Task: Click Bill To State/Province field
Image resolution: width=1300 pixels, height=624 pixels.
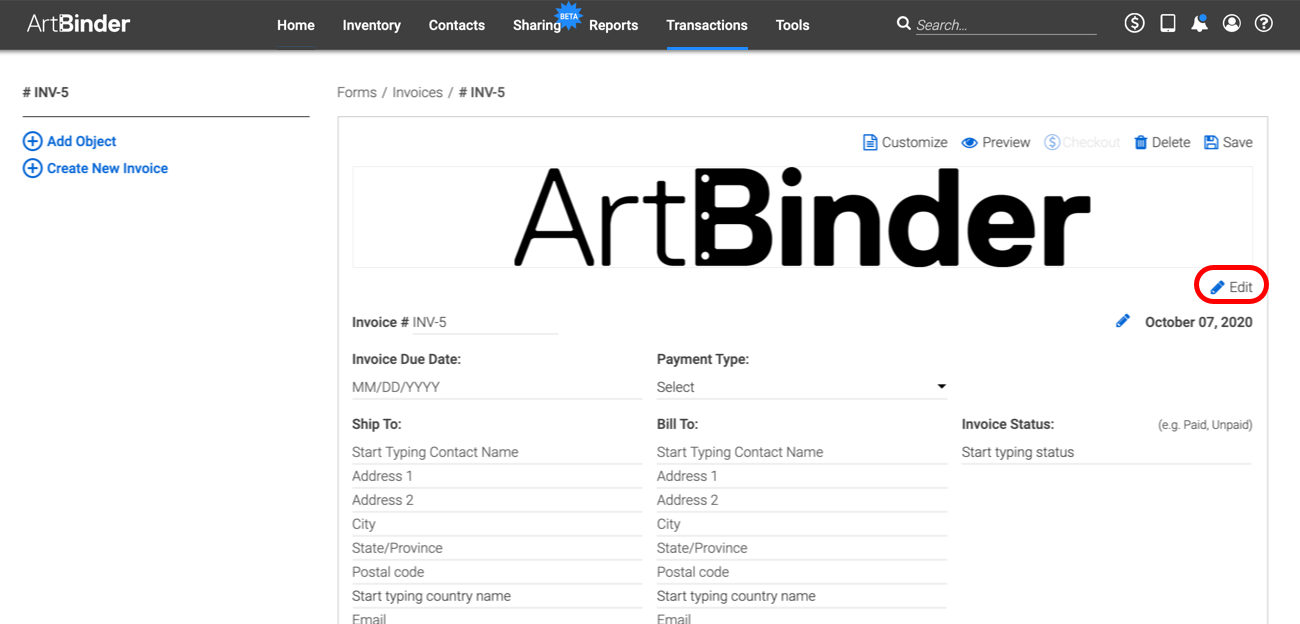Action: (802, 548)
